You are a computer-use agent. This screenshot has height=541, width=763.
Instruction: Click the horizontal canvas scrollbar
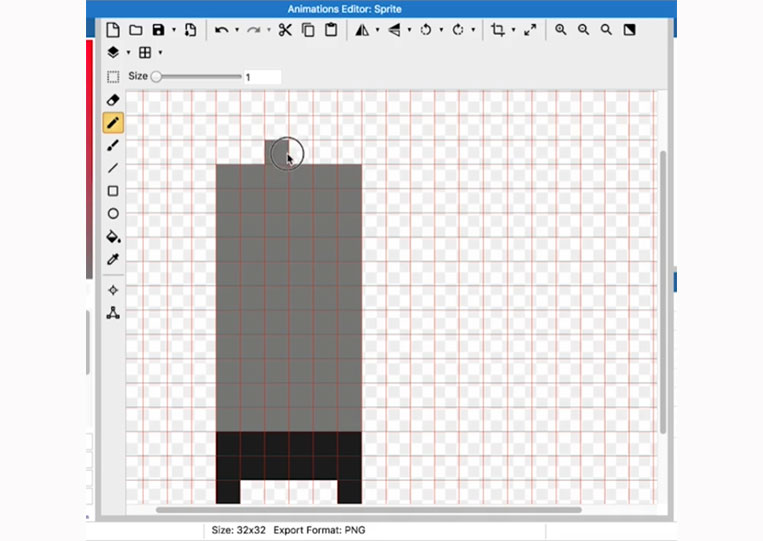368,510
